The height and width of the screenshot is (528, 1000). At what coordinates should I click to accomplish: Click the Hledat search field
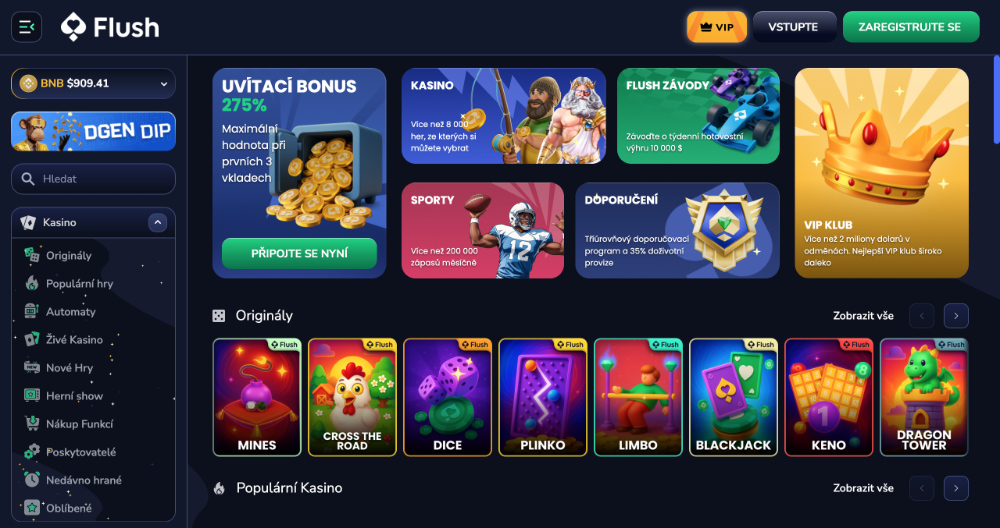coord(93,179)
